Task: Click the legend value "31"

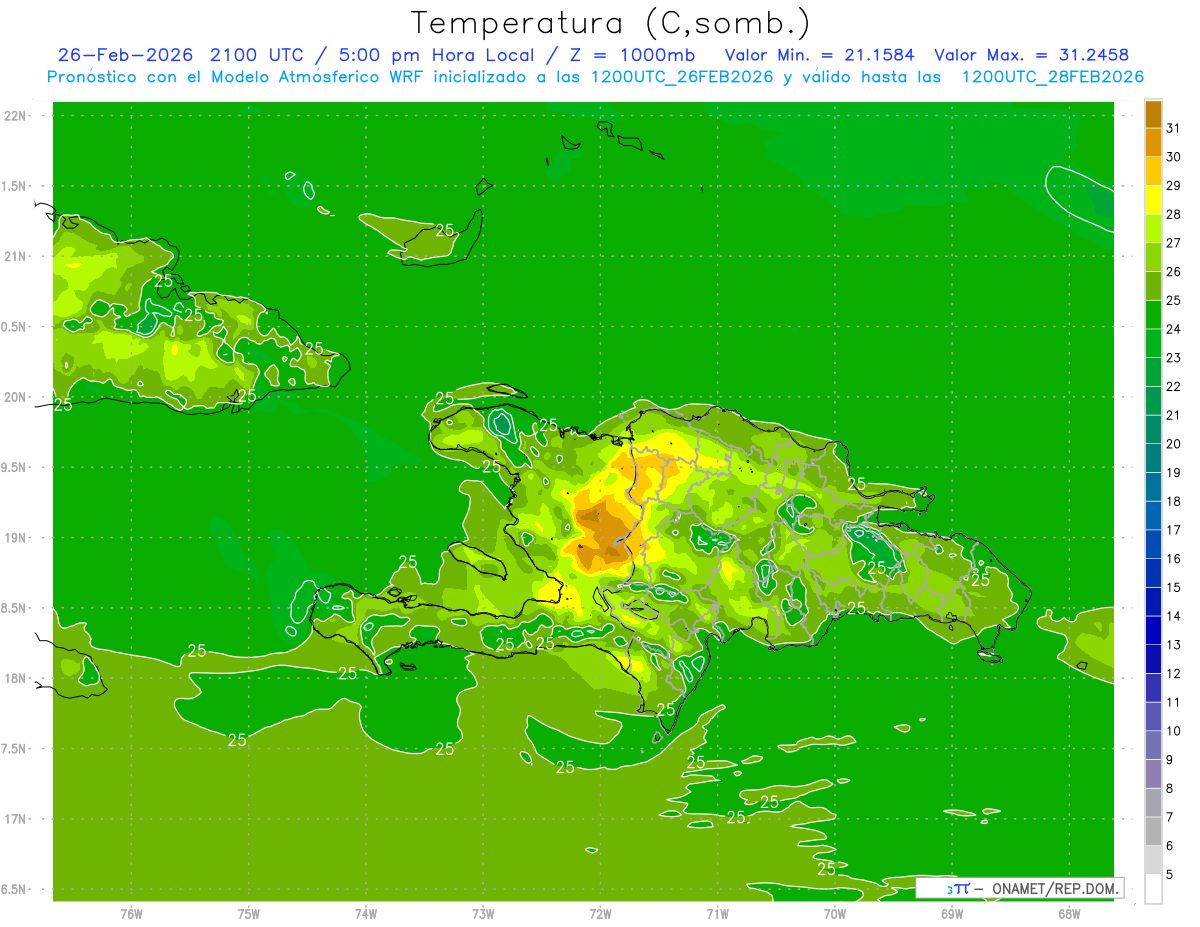Action: [x=1173, y=128]
